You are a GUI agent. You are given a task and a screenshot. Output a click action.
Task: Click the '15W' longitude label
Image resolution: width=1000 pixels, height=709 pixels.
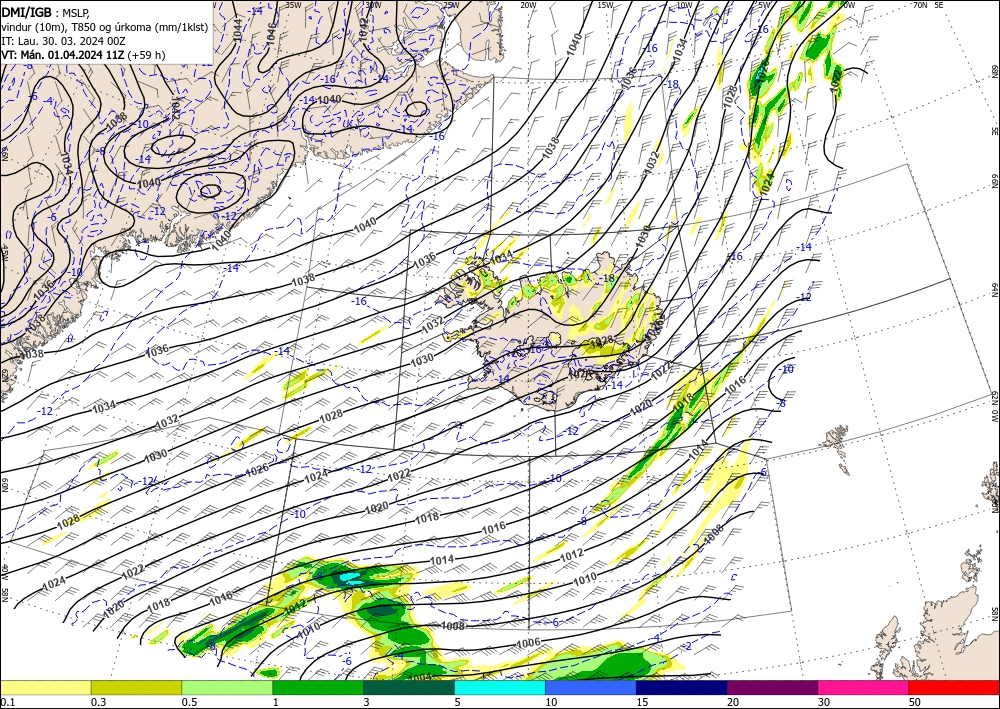pyautogui.click(x=606, y=5)
